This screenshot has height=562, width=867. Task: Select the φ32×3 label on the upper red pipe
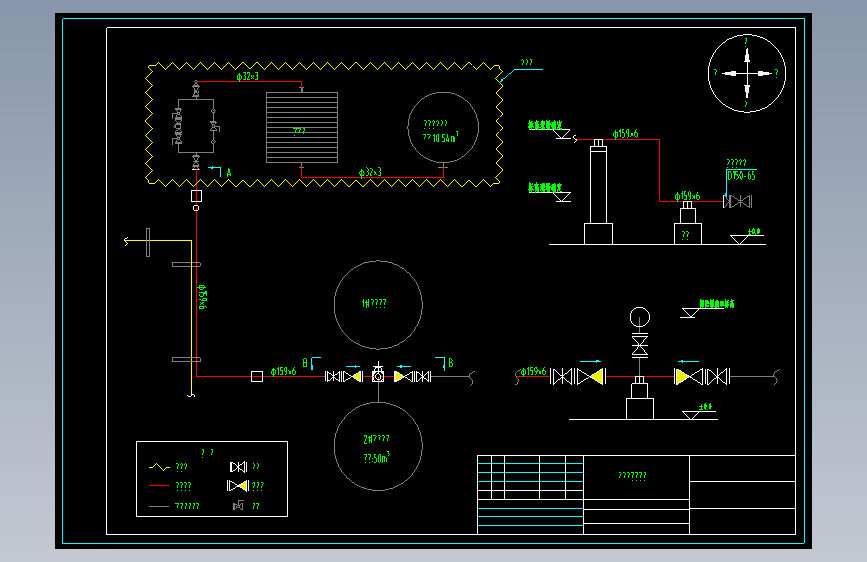(x=247, y=76)
